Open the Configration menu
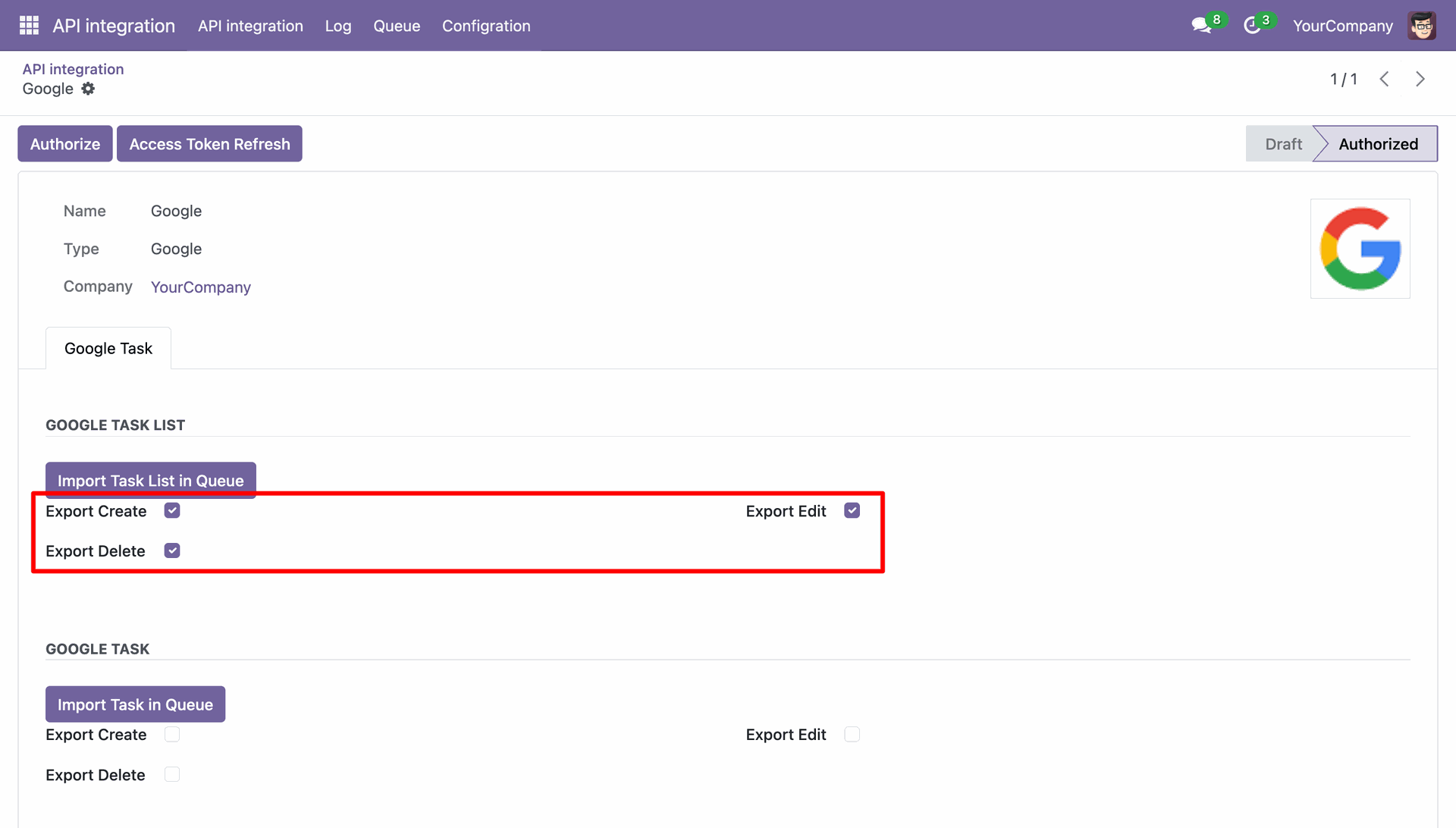The width and height of the screenshot is (1456, 828). click(486, 26)
